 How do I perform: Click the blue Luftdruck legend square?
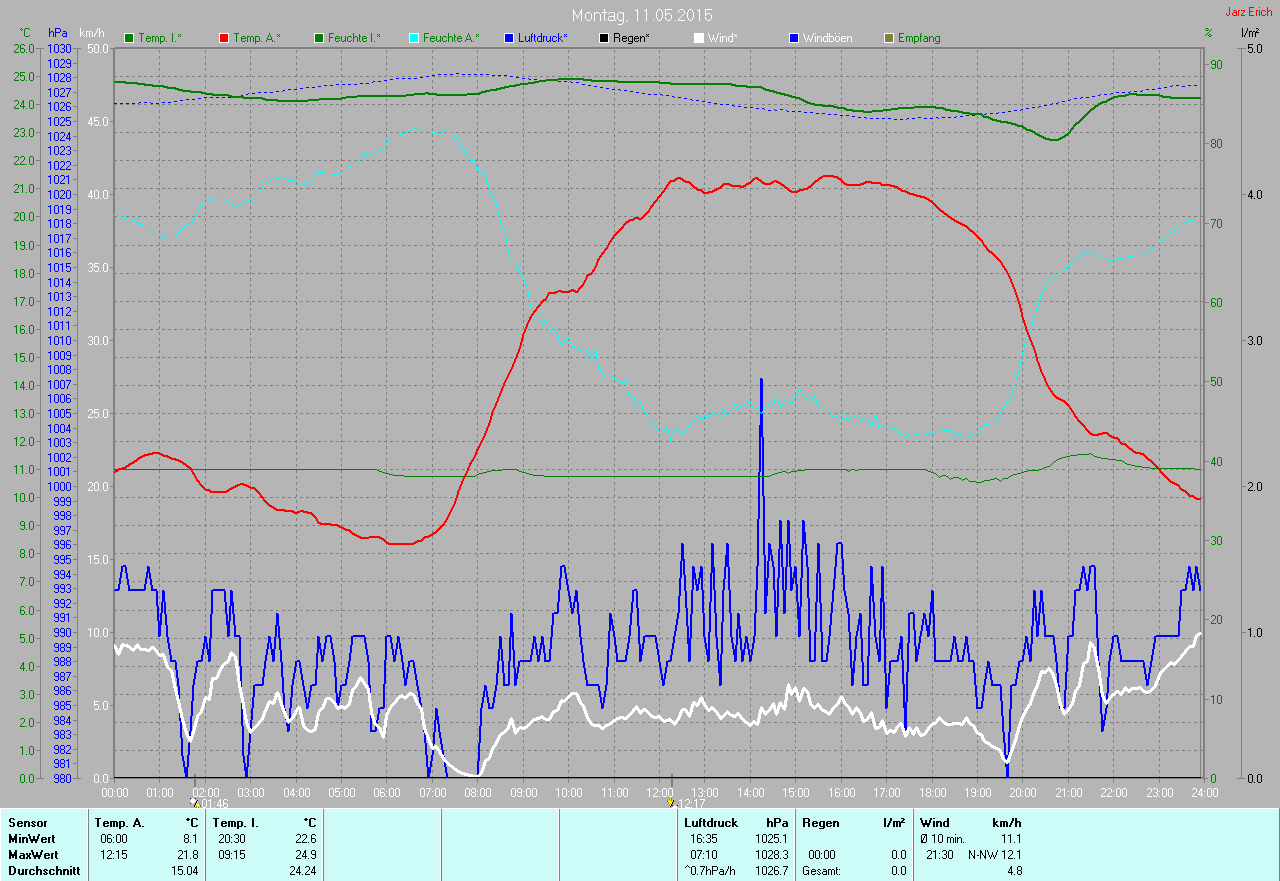click(508, 38)
